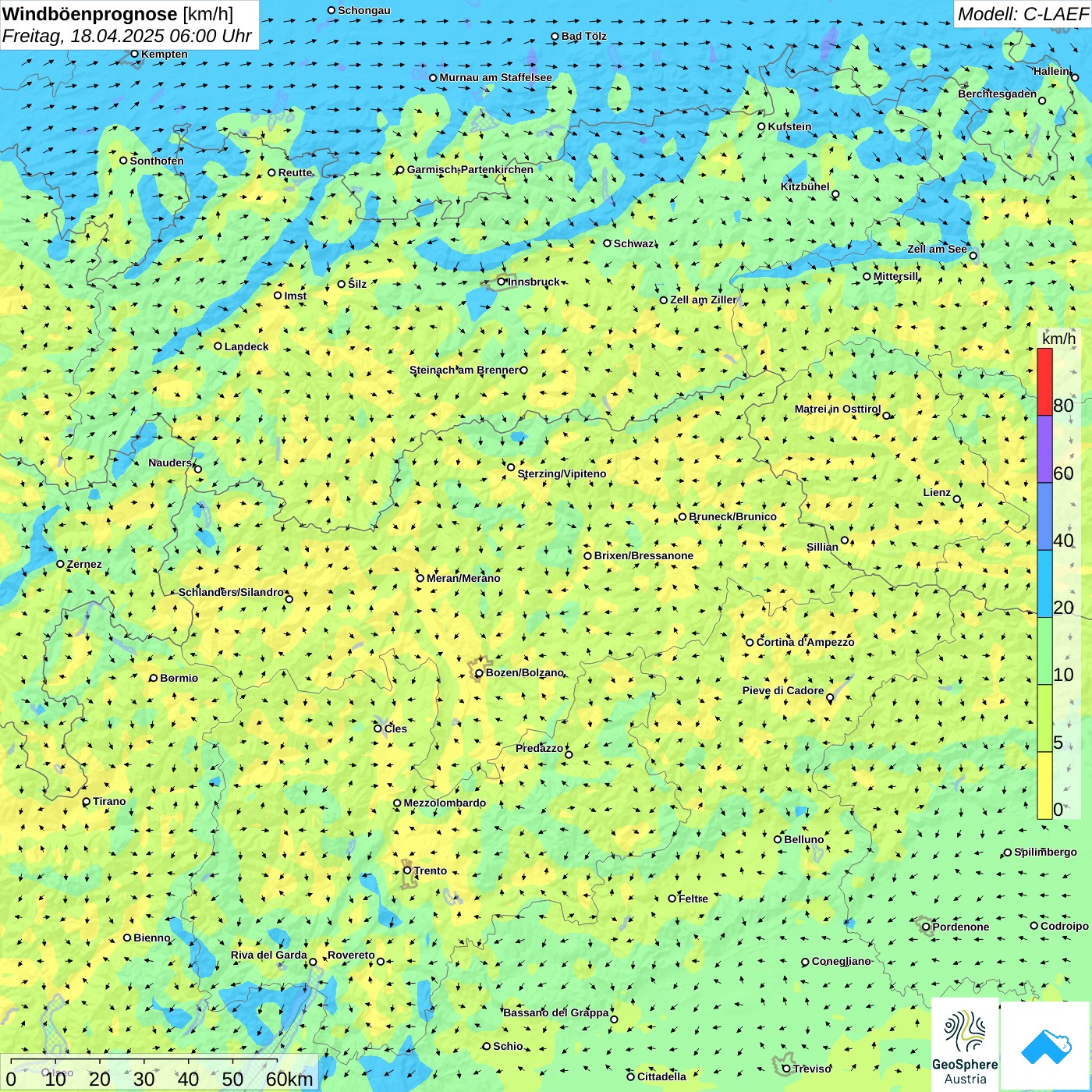Click the 'Bormio' label
Screen dimensions: 1092x1092
tap(179, 678)
